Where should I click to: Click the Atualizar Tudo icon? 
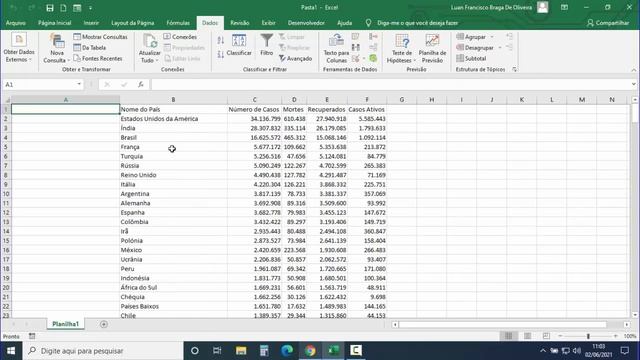pyautogui.click(x=149, y=48)
